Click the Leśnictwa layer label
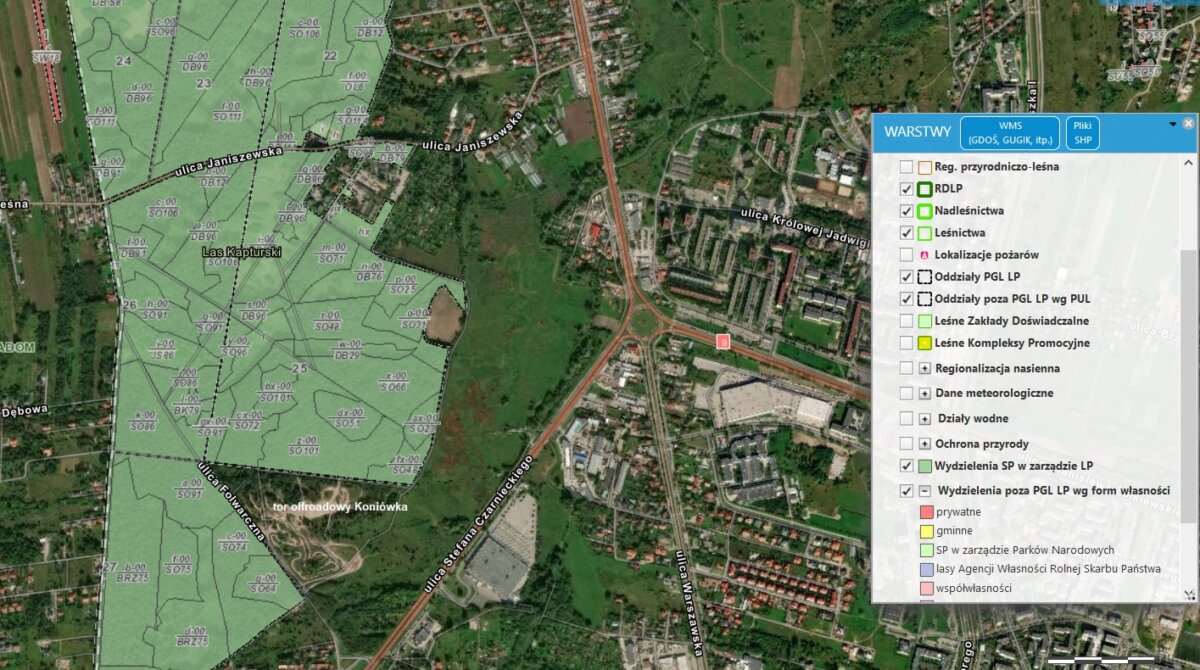 click(x=961, y=233)
